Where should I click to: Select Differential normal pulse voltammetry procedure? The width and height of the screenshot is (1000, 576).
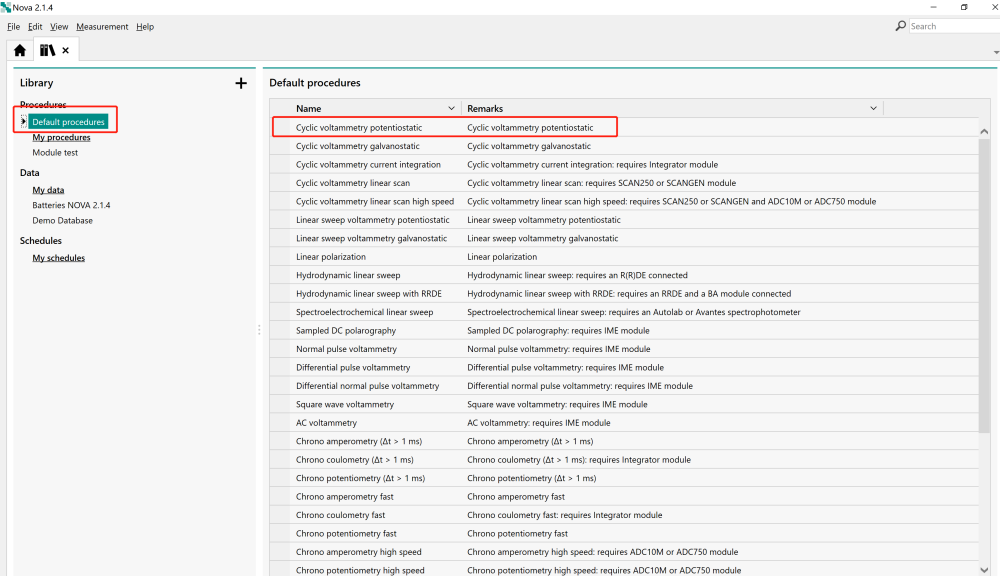point(367,387)
